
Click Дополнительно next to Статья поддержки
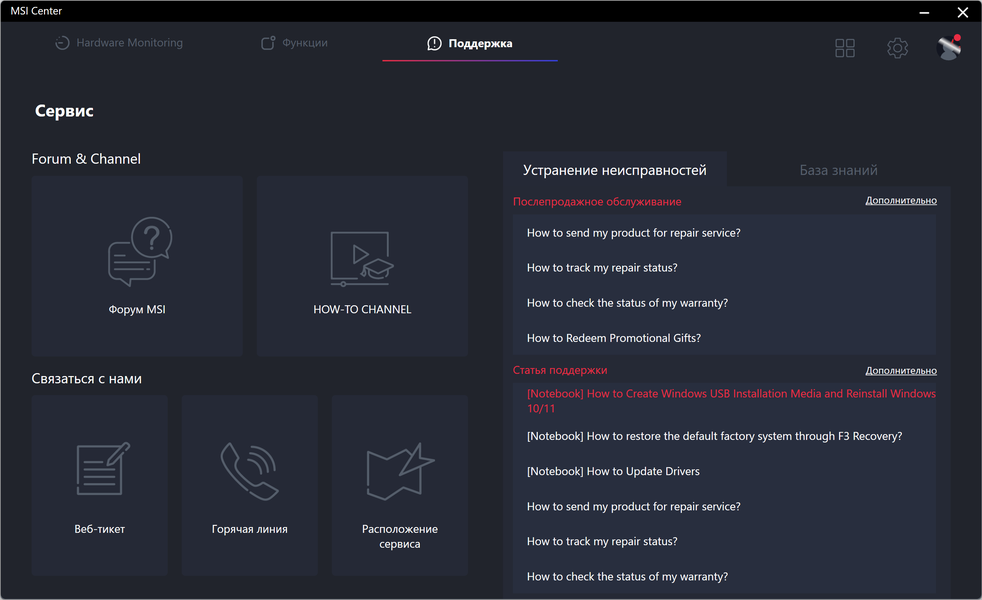point(901,371)
